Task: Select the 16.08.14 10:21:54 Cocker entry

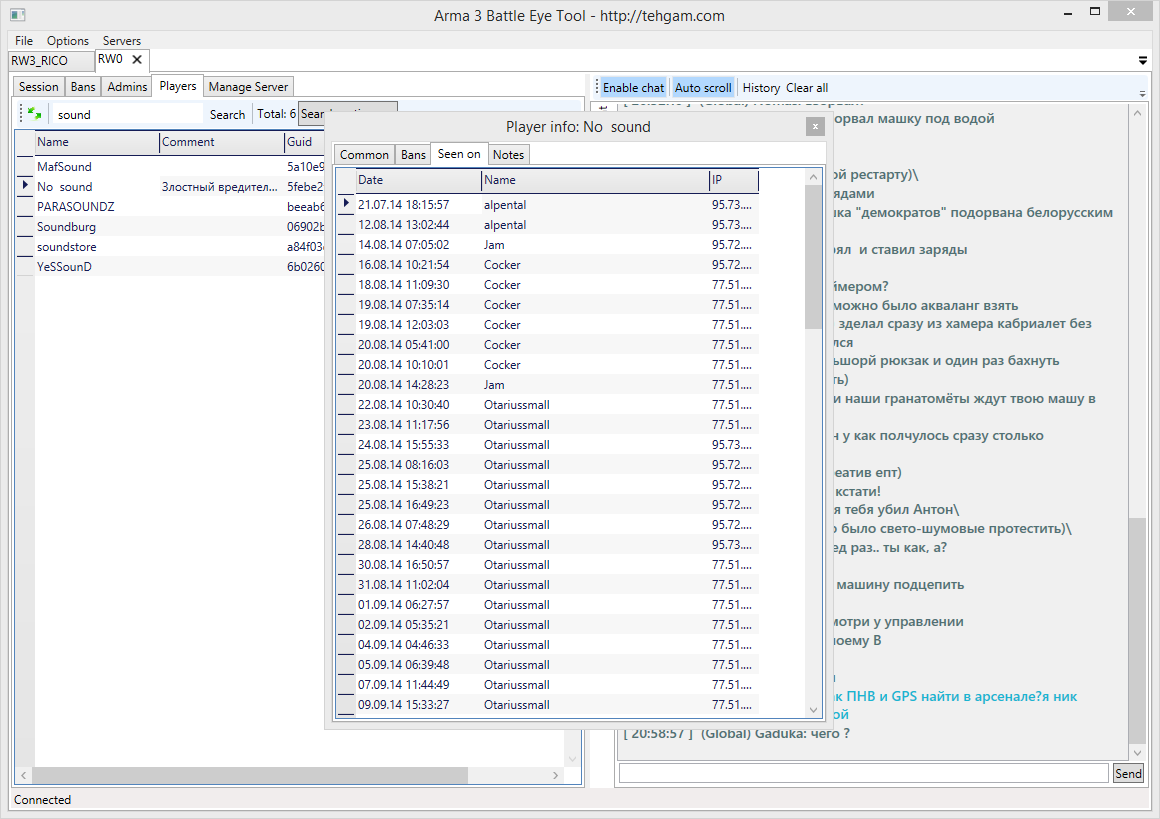Action: [x=548, y=264]
